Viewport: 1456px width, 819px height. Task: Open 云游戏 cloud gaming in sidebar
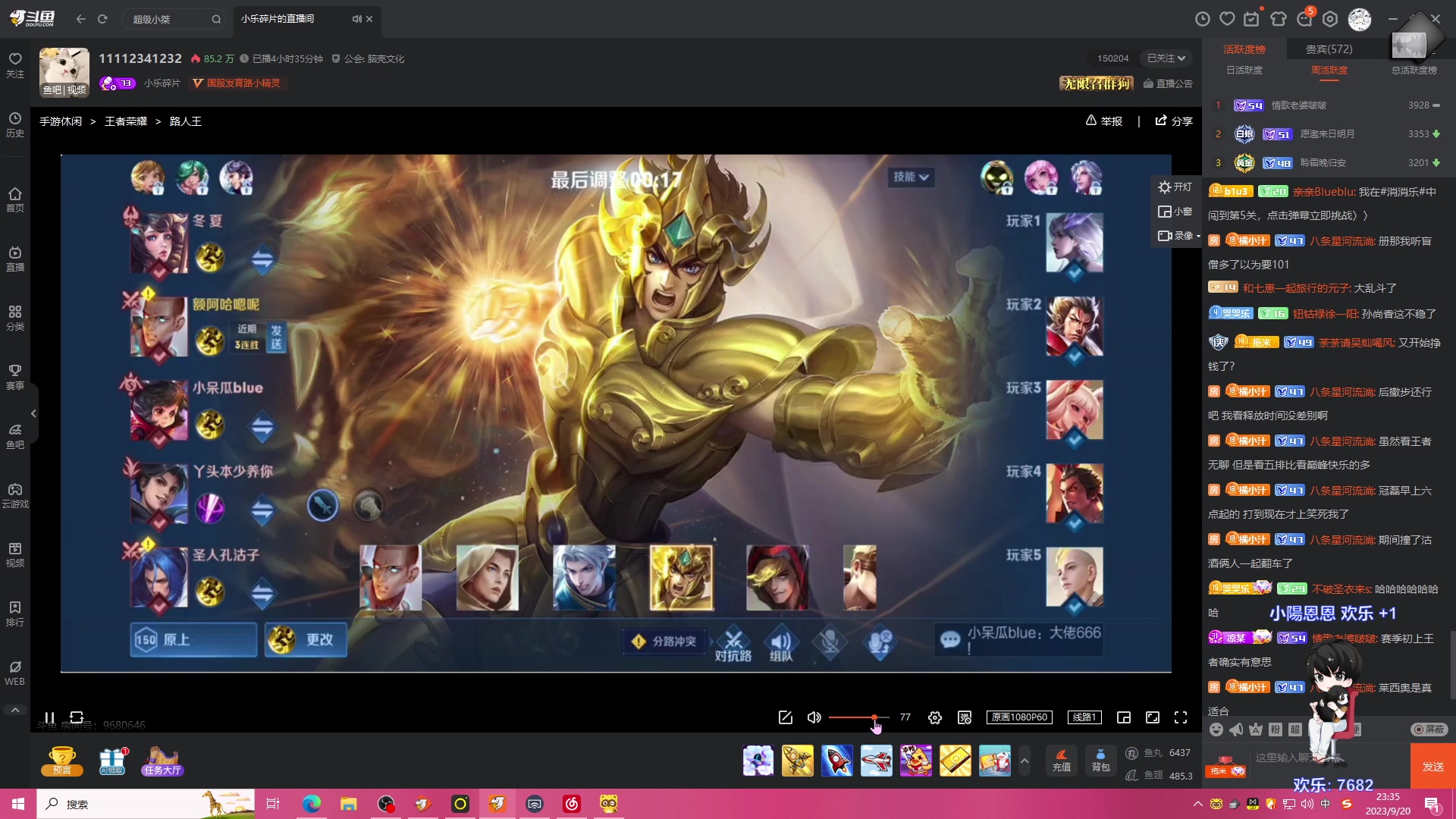15,495
